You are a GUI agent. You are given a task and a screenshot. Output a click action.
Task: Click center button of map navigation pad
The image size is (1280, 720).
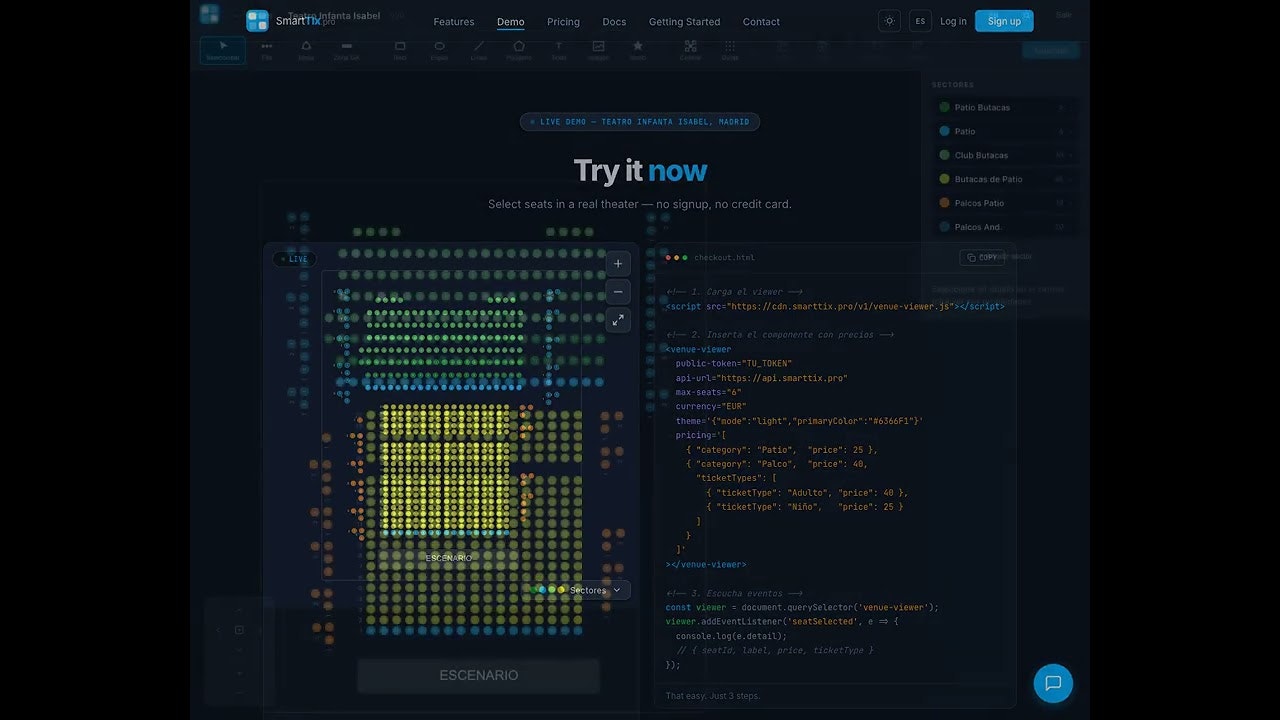239,630
